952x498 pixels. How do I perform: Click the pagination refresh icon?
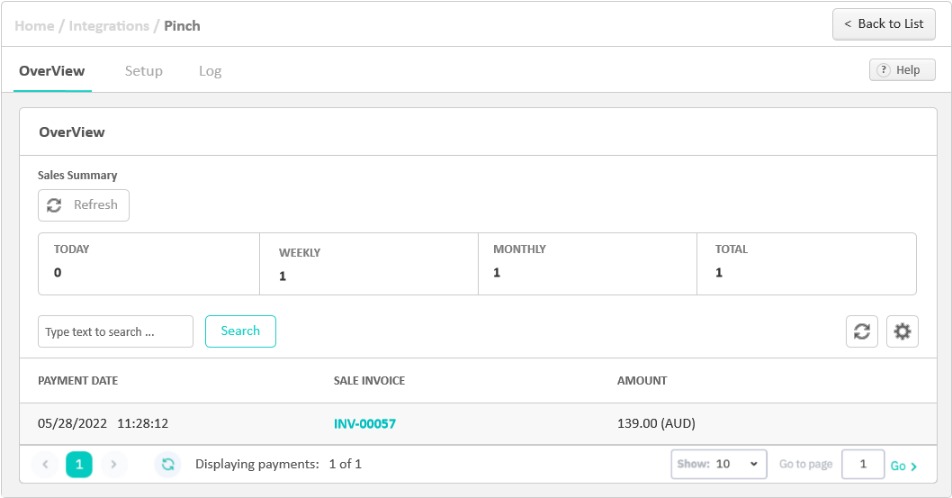[x=168, y=464]
